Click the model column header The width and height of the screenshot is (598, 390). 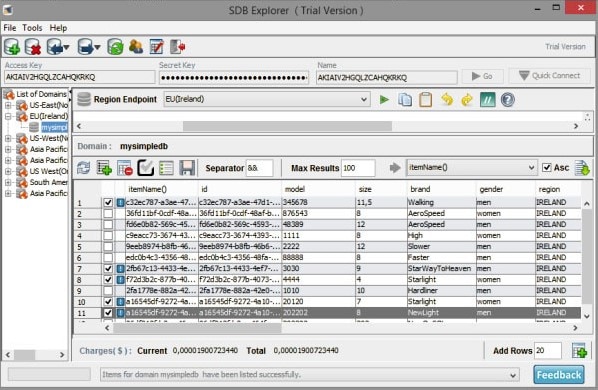point(294,189)
